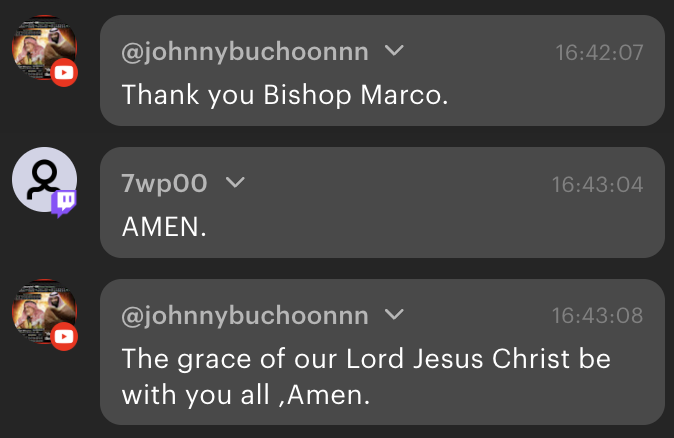The width and height of the screenshot is (674, 438).
Task: Expand the chevron next to 7wp00
Action: [x=235, y=183]
